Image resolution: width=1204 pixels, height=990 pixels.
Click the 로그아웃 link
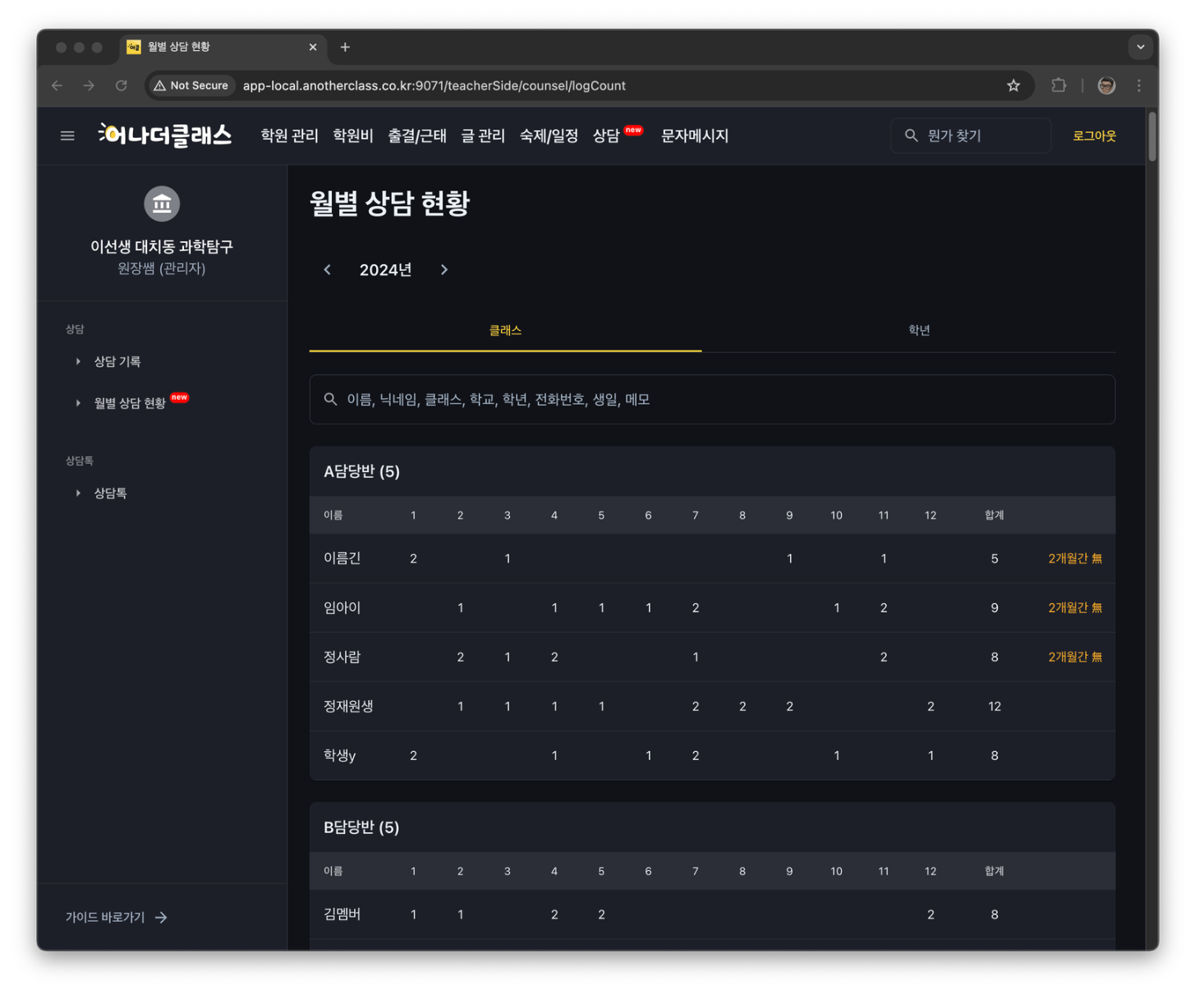click(1094, 135)
